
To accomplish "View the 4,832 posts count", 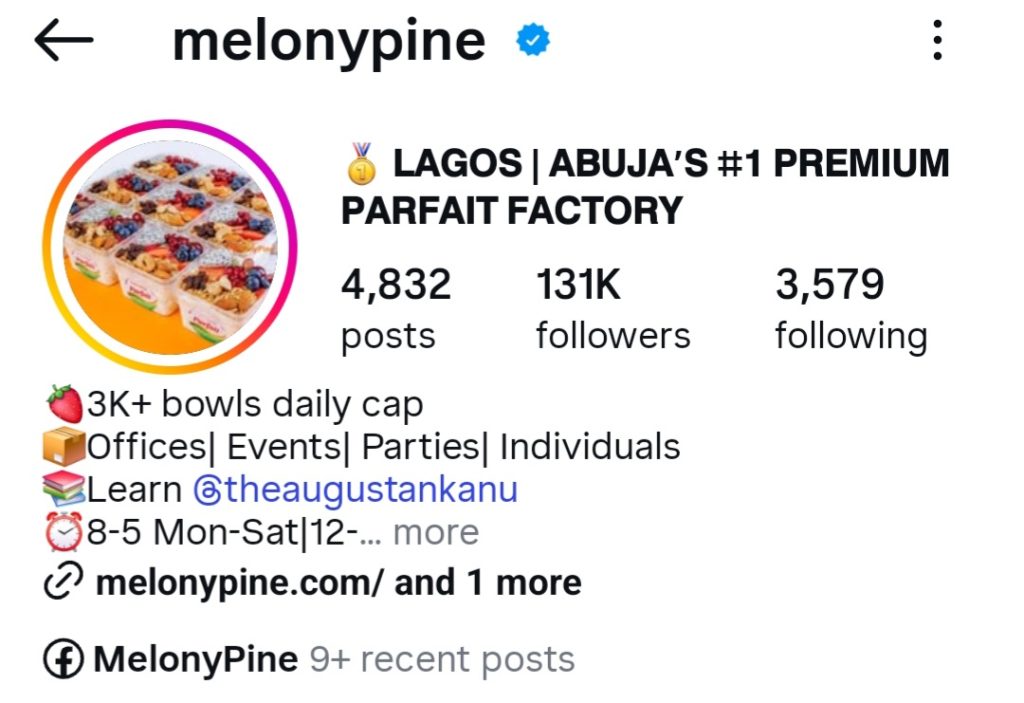I will click(x=396, y=308).
